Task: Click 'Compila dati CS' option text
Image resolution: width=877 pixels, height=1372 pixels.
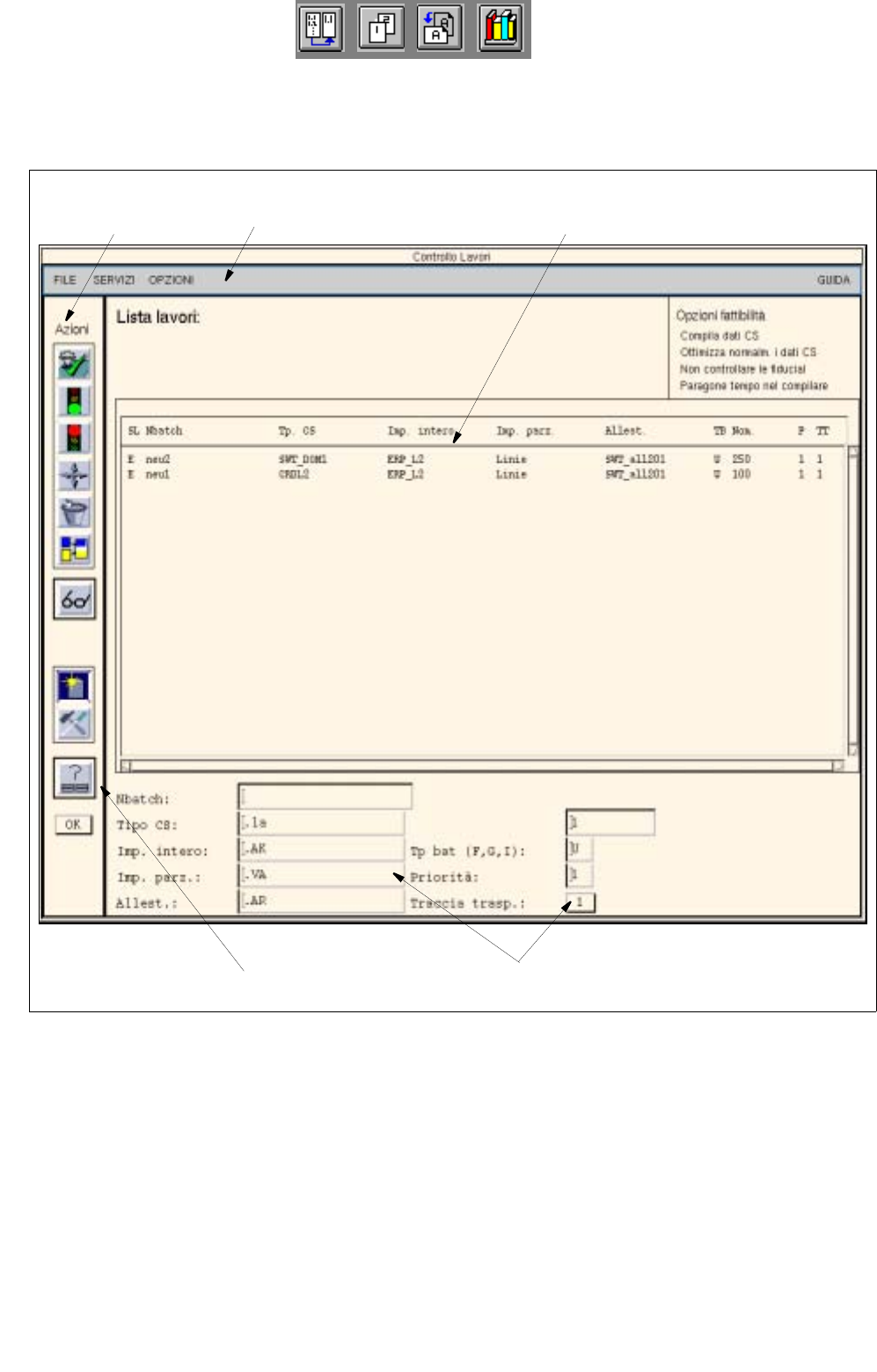Action: pos(719,336)
